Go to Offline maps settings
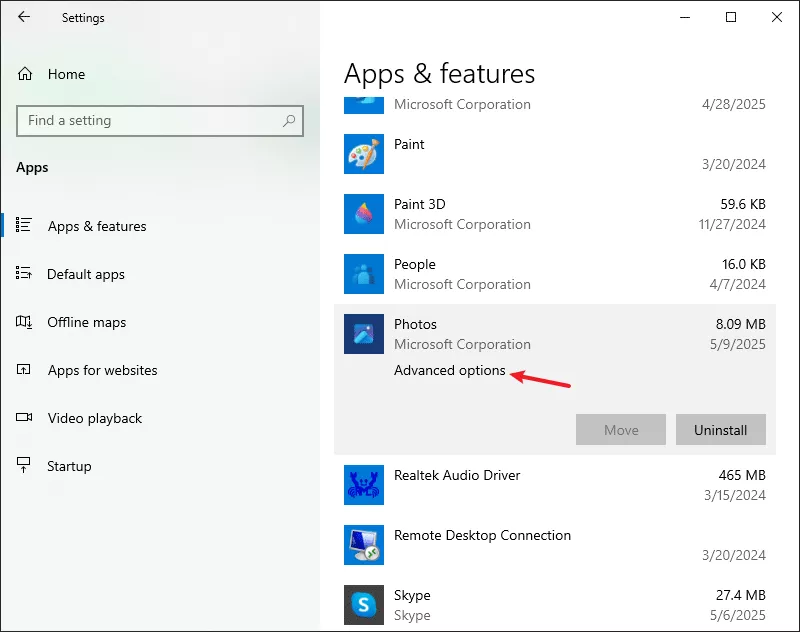The height and width of the screenshot is (632, 800). pos(86,322)
